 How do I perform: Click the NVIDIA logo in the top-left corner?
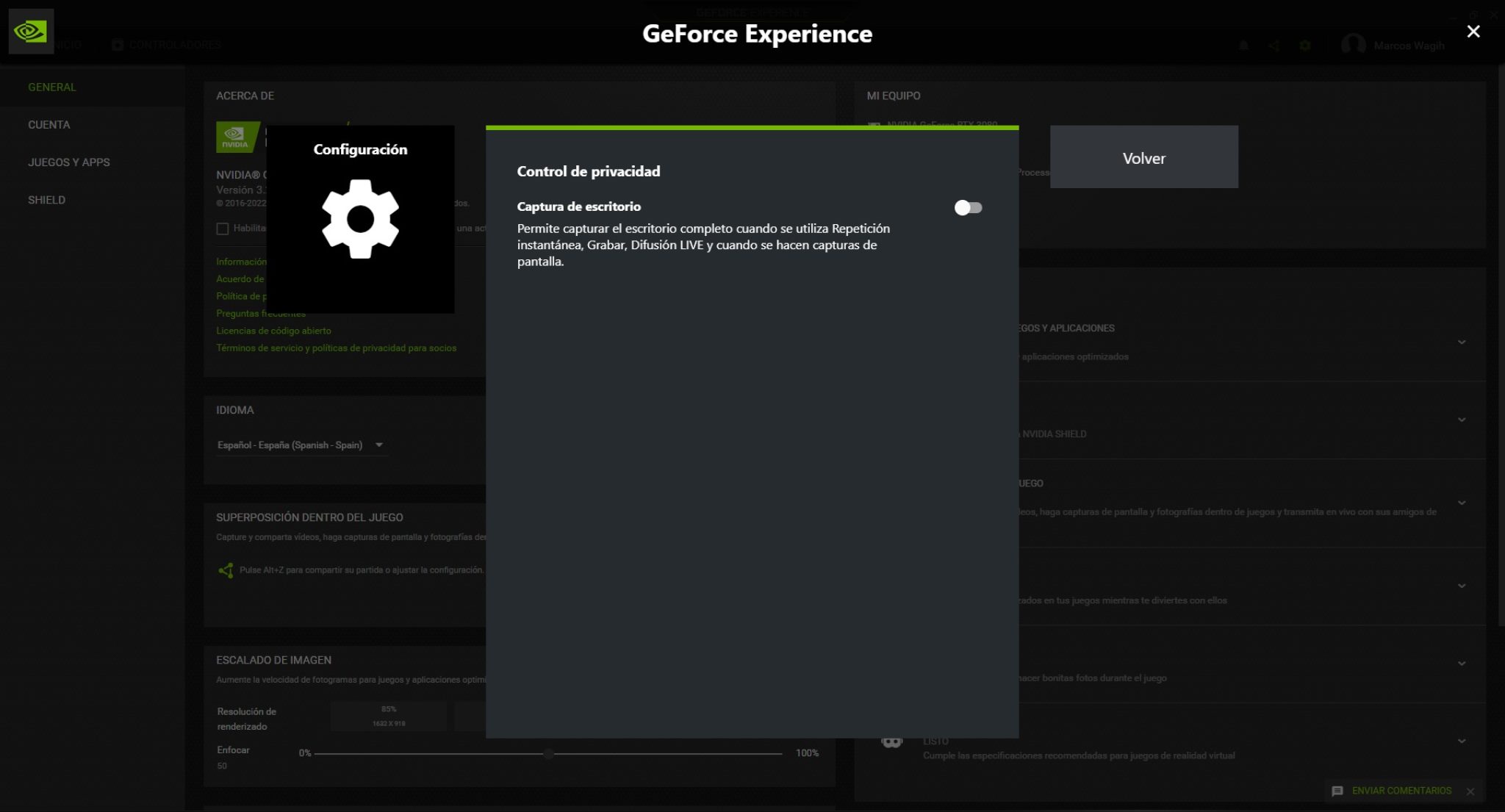pos(31,31)
